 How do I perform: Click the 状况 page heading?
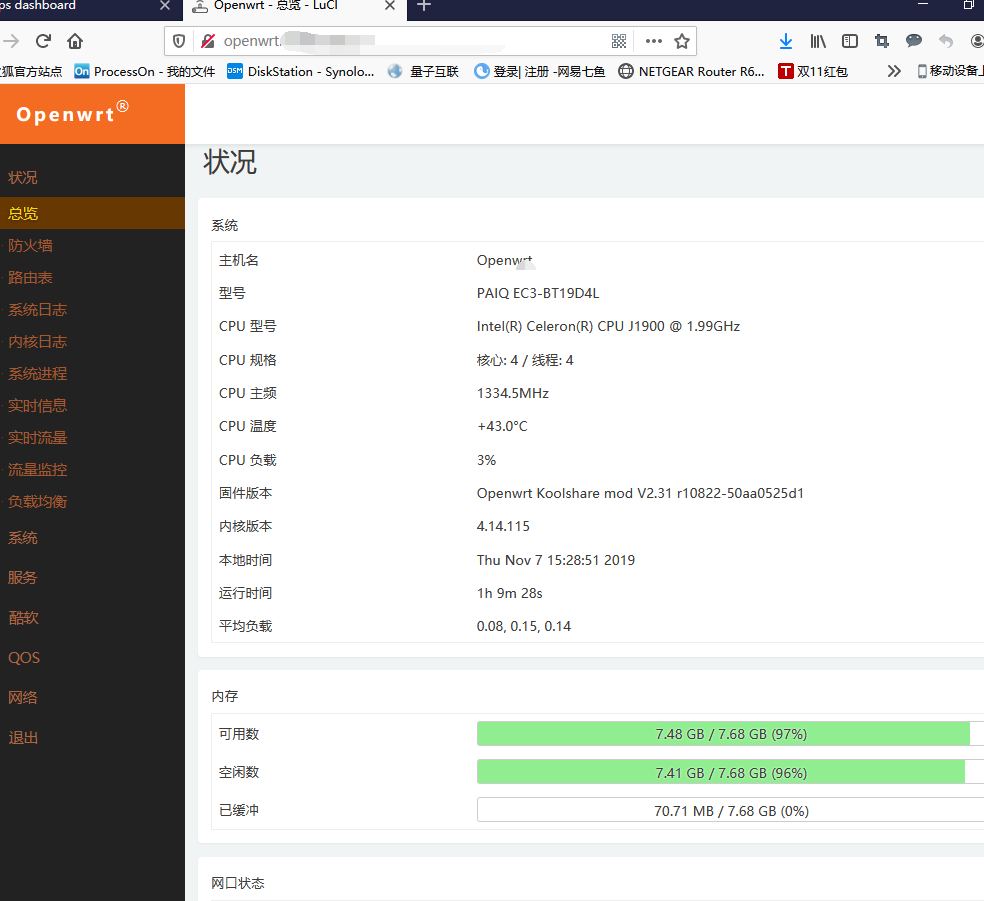pos(230,163)
